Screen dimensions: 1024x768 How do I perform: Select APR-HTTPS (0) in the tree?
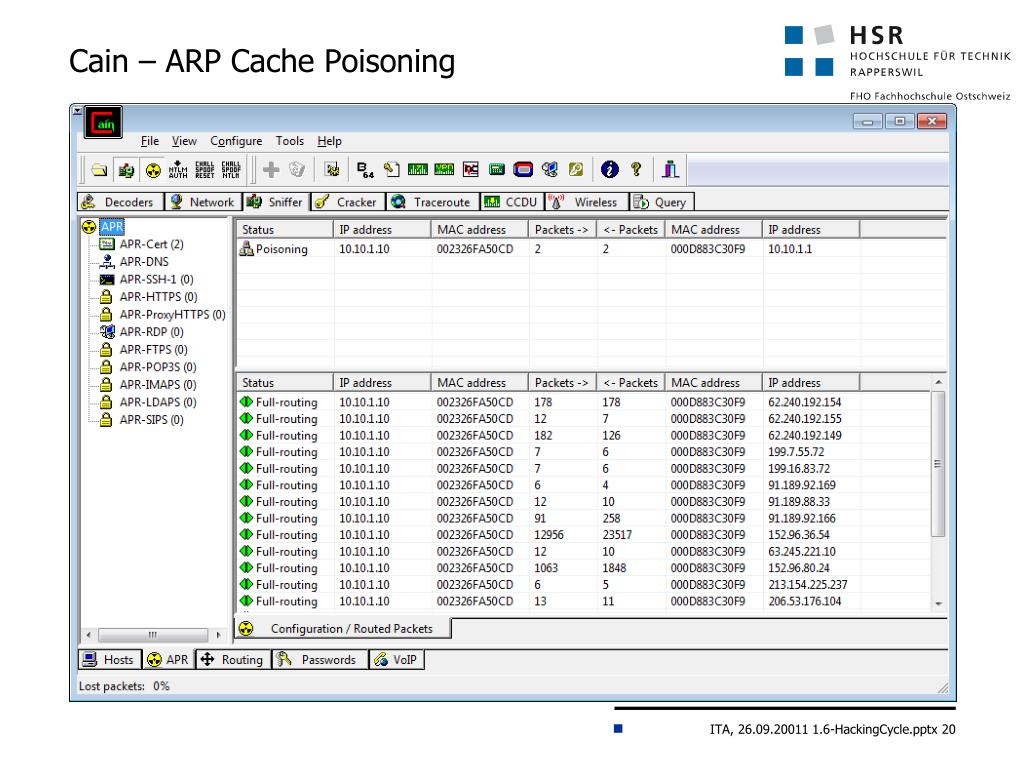click(x=159, y=297)
